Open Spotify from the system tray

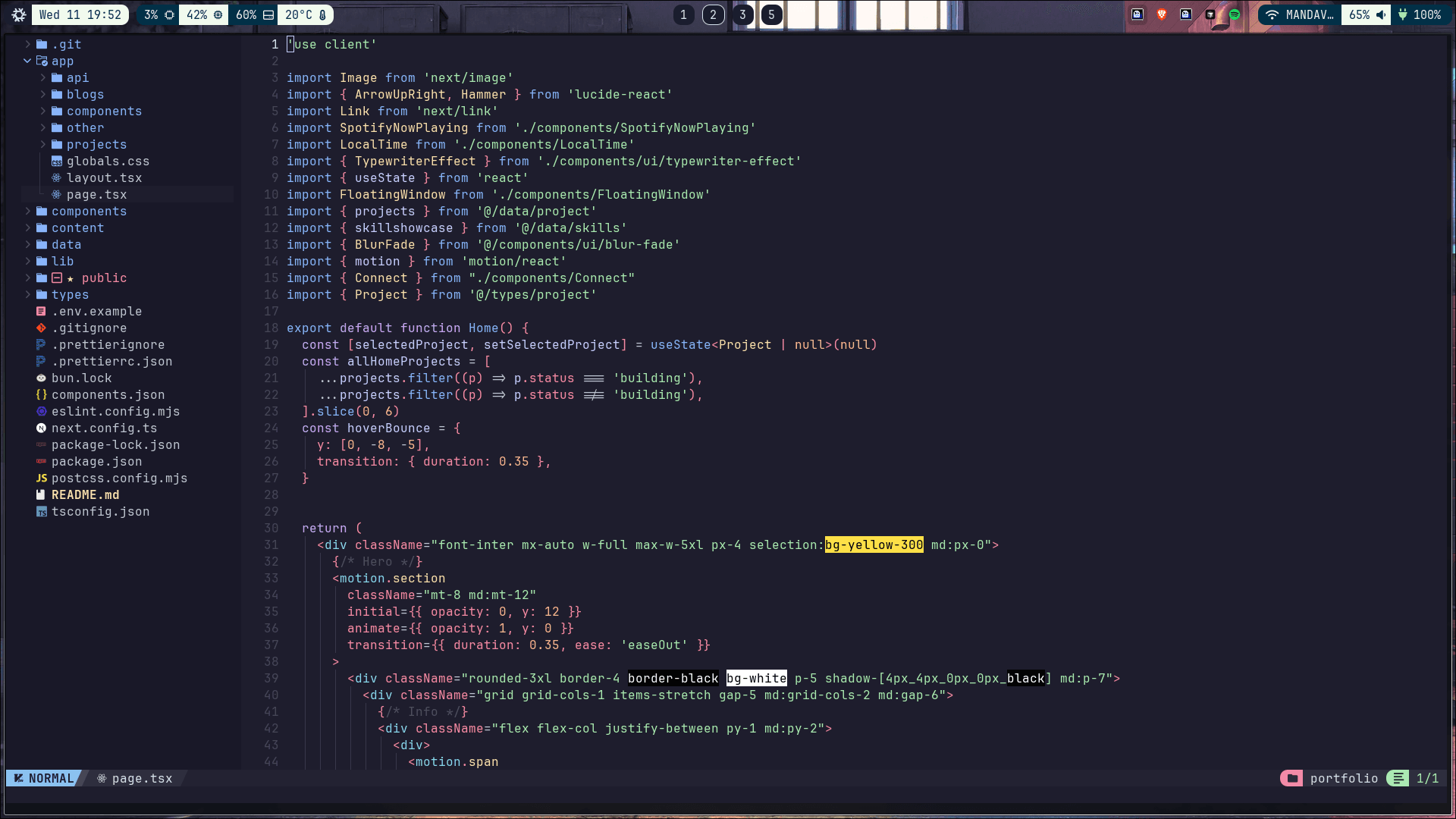click(x=1234, y=14)
